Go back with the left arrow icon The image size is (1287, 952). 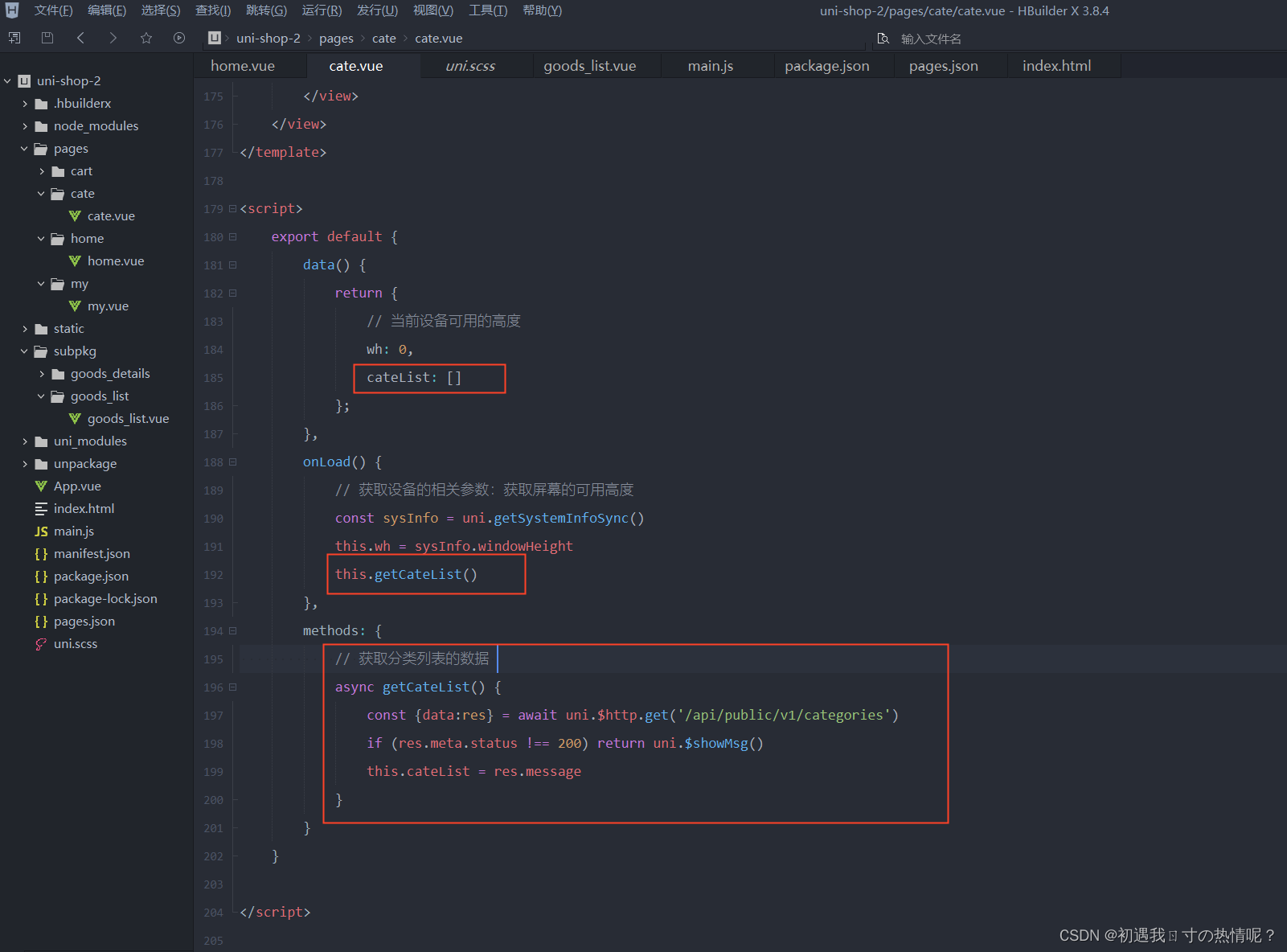[80, 38]
